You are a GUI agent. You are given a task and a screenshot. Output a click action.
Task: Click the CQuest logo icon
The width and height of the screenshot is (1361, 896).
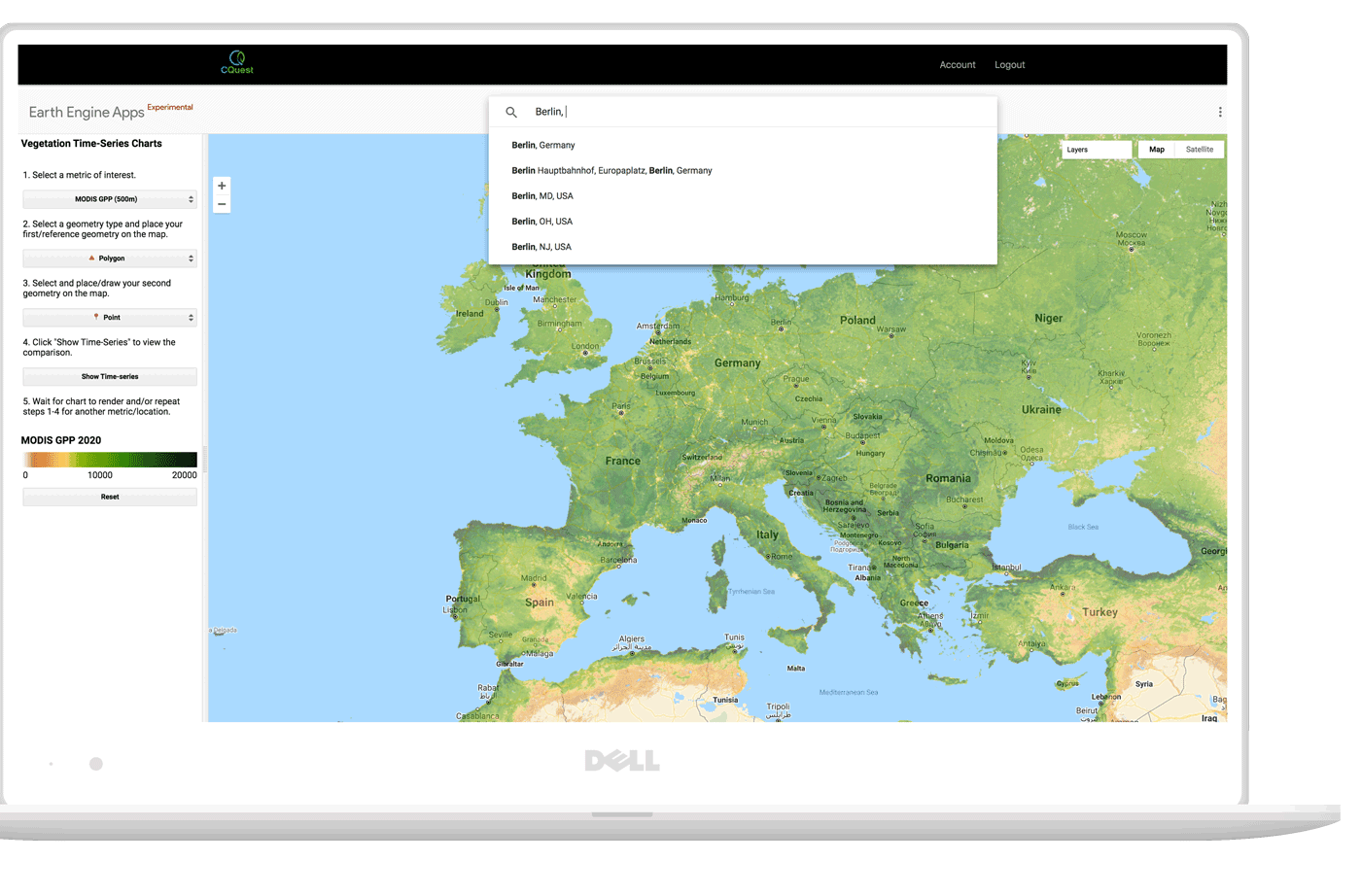coord(237,62)
